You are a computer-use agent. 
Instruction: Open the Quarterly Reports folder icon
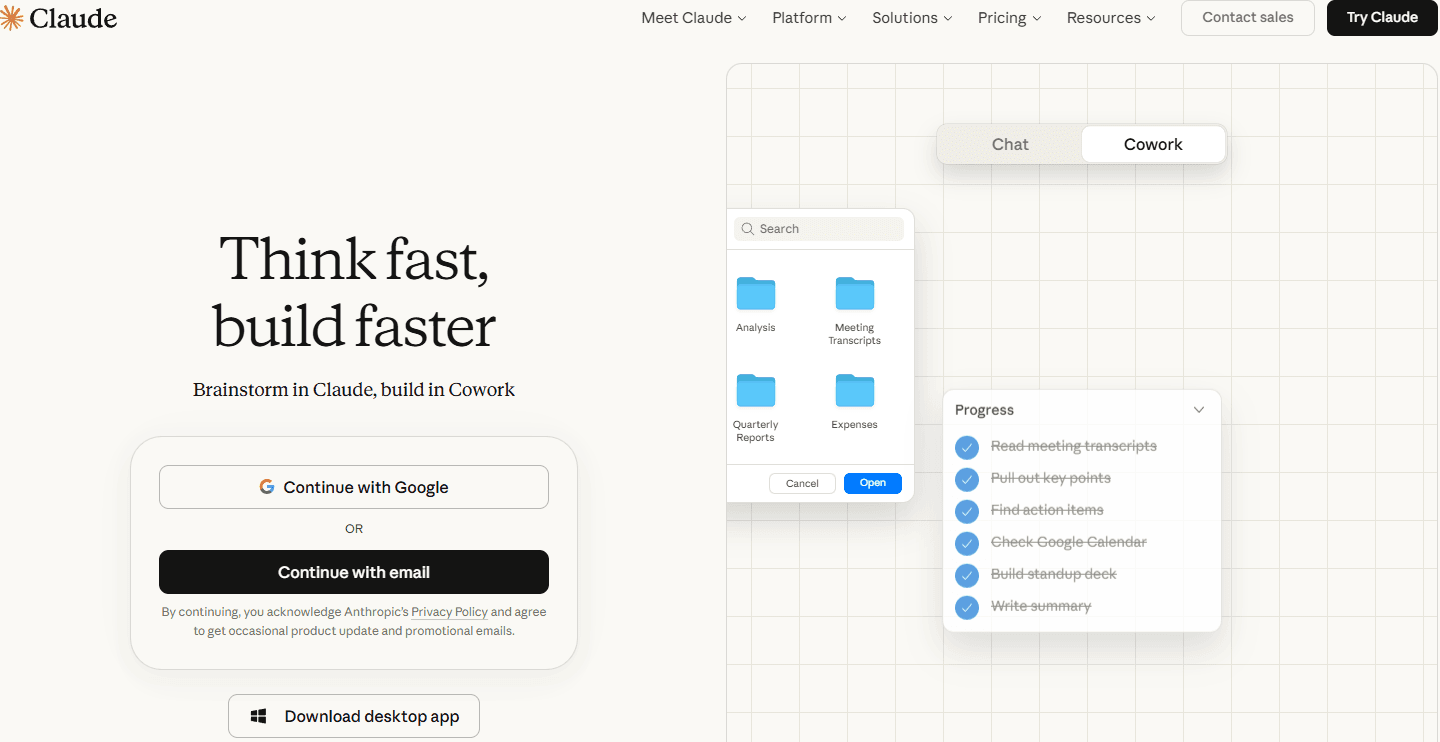pos(755,391)
